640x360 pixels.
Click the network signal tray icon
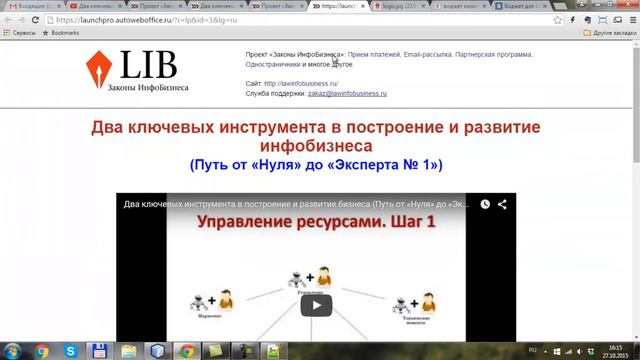(x=568, y=351)
